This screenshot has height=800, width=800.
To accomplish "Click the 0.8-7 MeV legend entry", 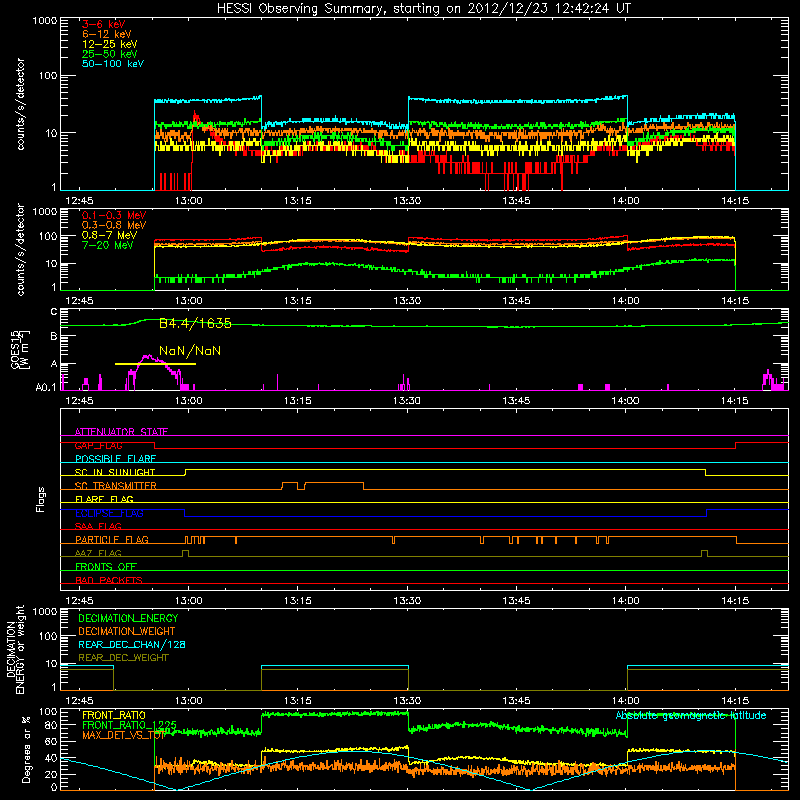I will tap(109, 235).
